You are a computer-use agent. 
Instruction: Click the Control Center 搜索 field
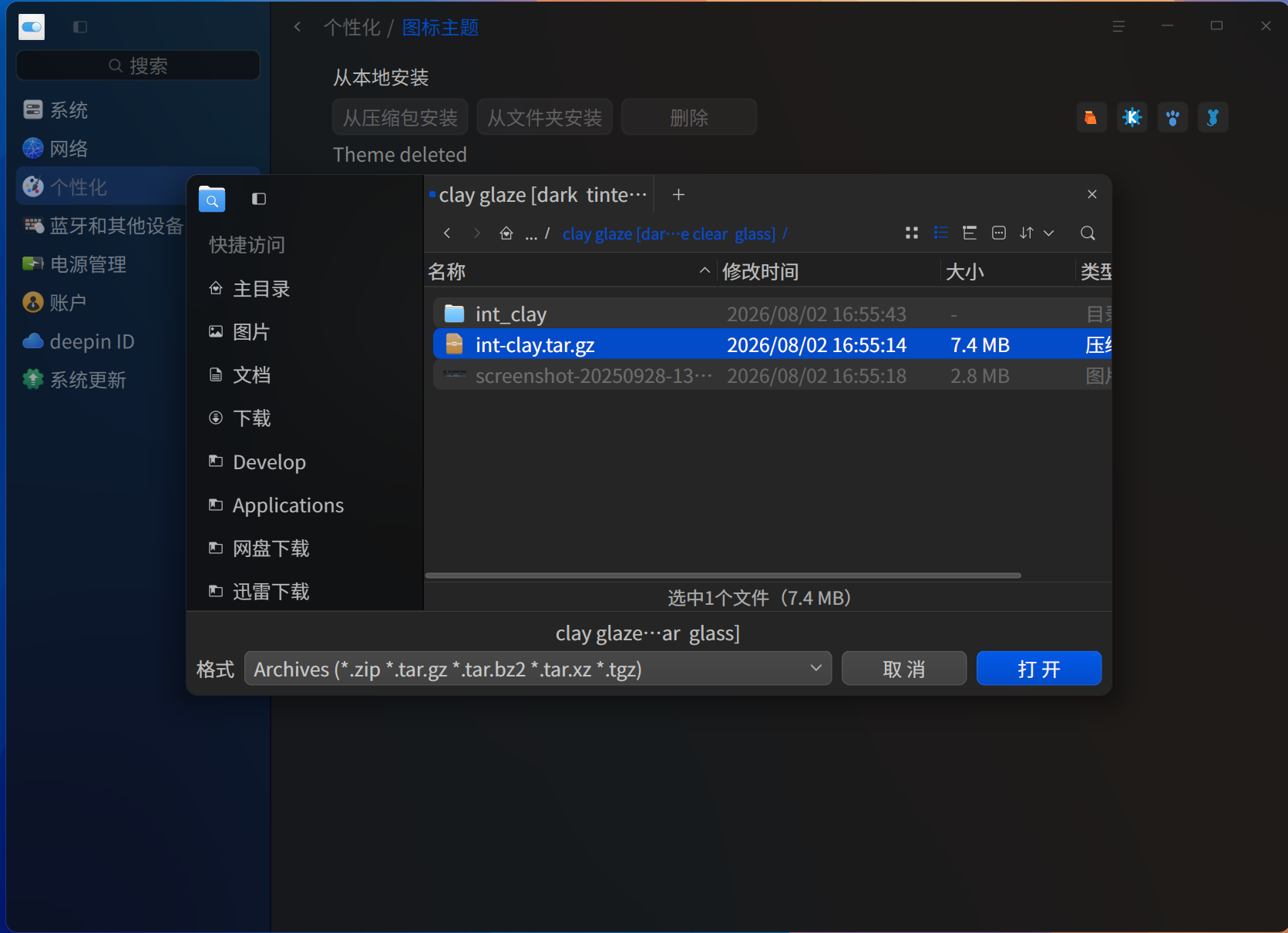point(138,65)
